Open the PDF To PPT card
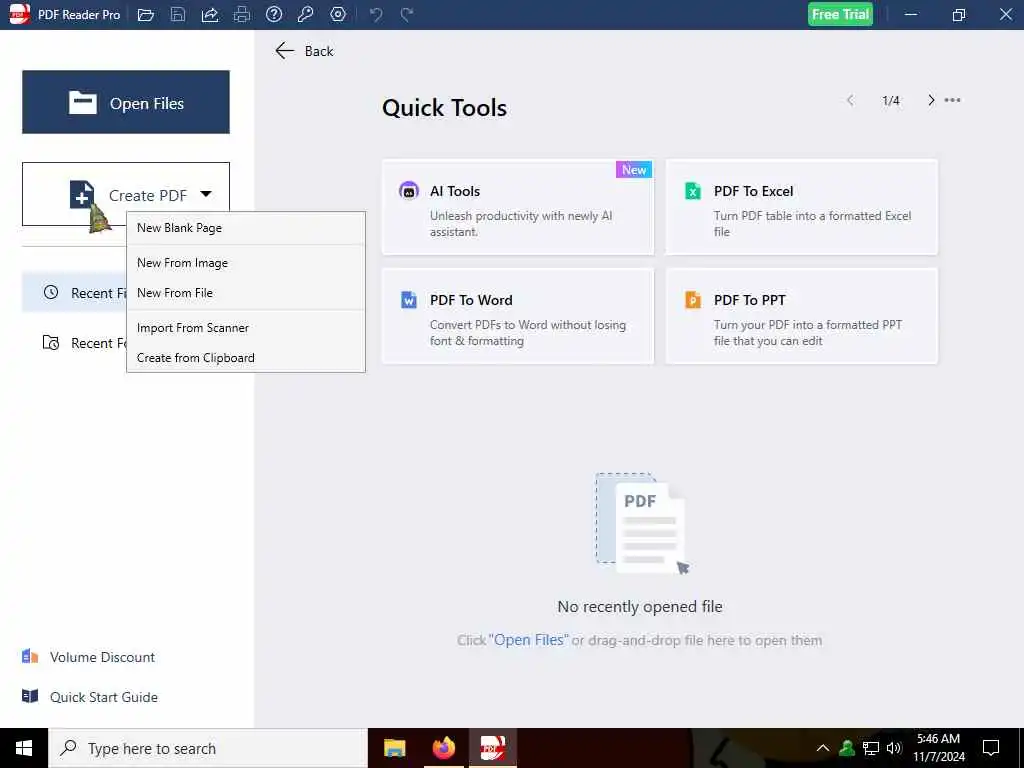This screenshot has height=768, width=1024. (x=801, y=316)
